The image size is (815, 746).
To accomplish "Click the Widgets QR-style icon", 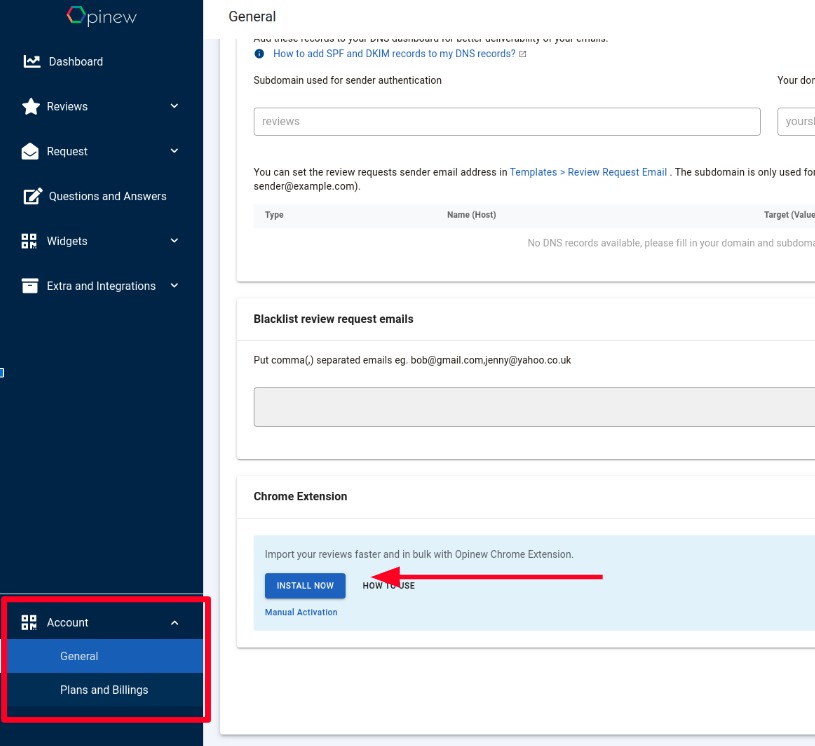I will coord(29,241).
